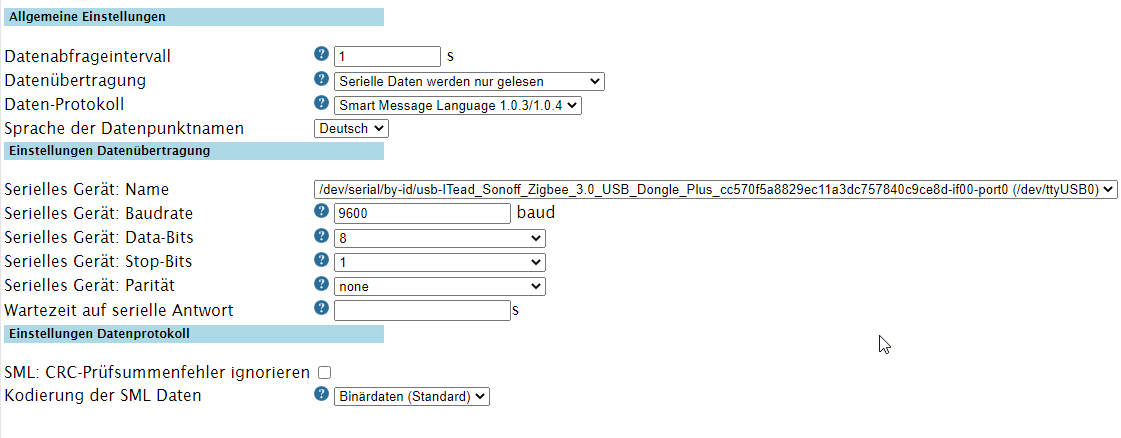Viewport: 1121px width, 438px height.
Task: Enable SML CRC-Prüfsummenfehler ignorieren checkbox
Action: tap(324, 372)
